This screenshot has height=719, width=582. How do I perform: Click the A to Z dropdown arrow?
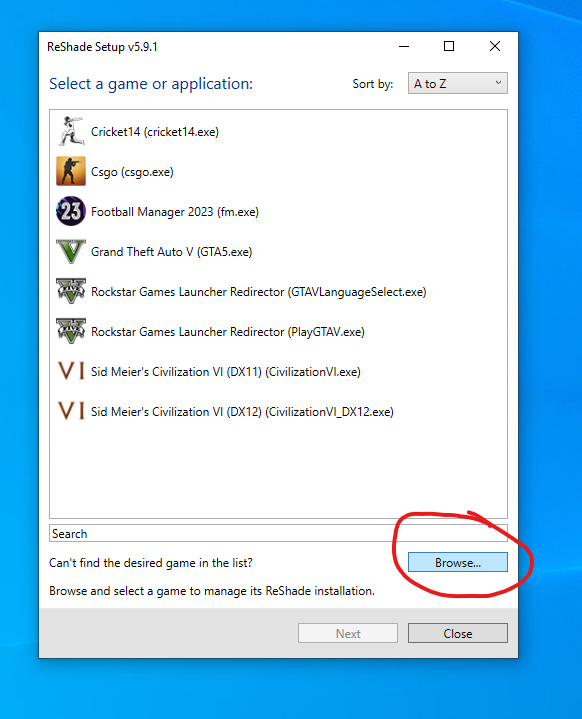498,83
